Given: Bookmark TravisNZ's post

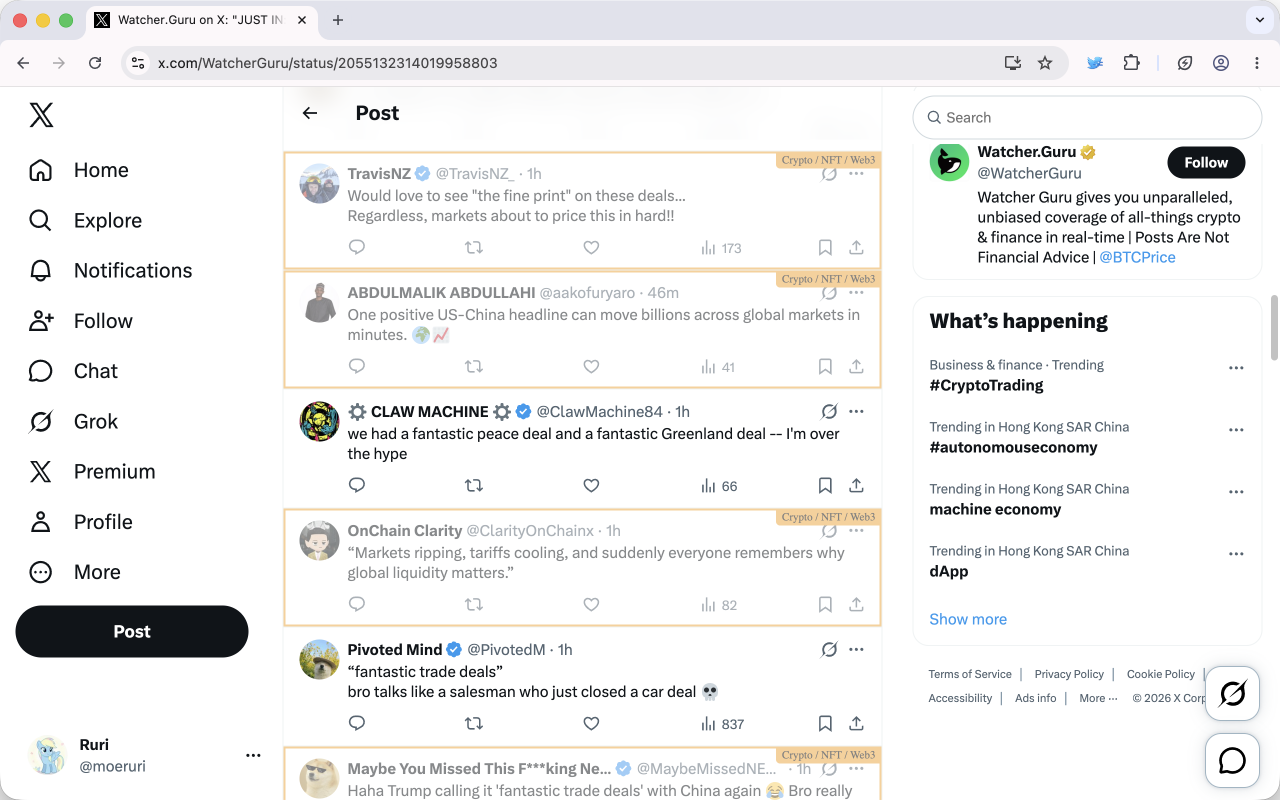Looking at the screenshot, I should tap(825, 247).
